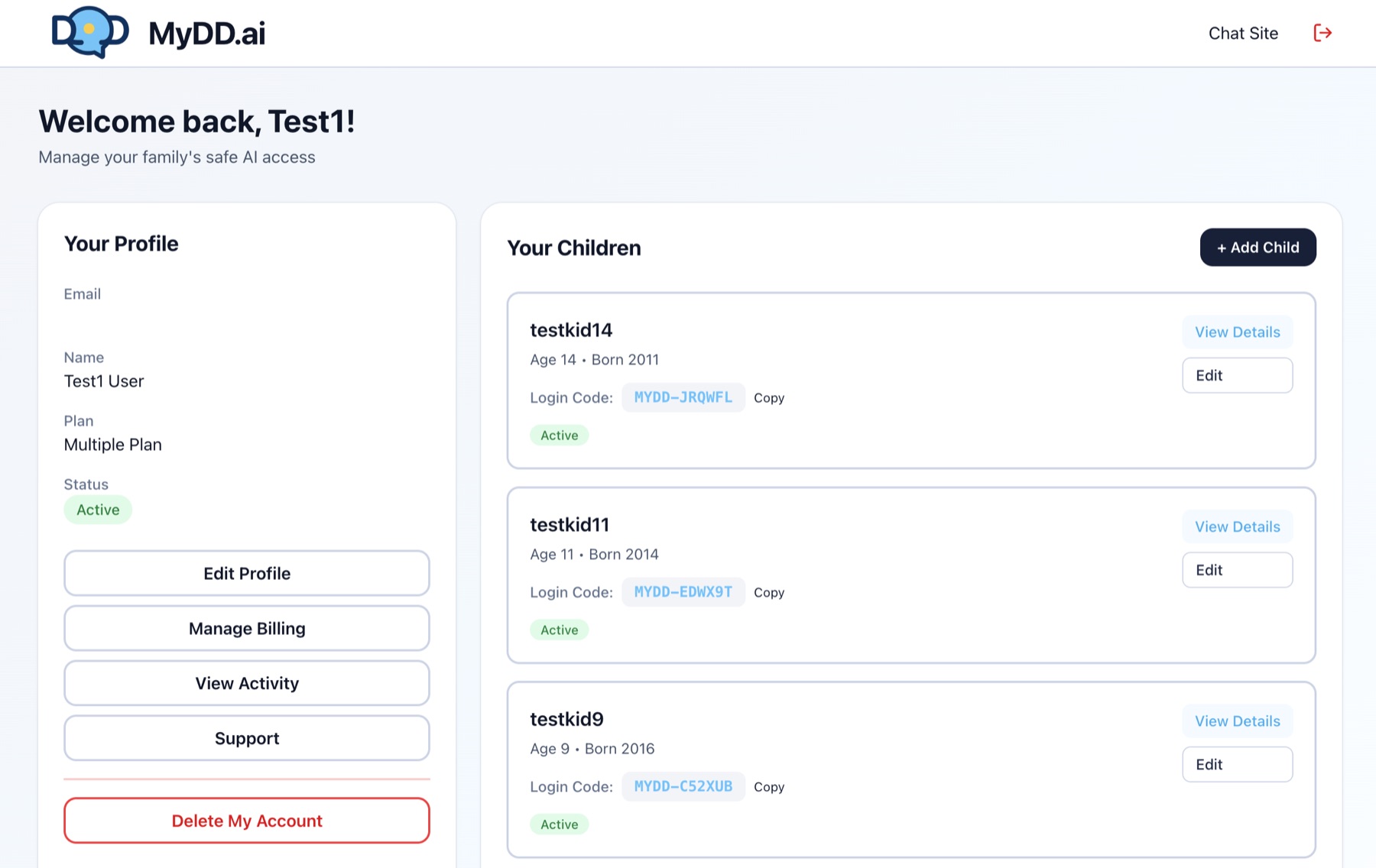Open Edit Profile
1376x868 pixels.
click(246, 573)
